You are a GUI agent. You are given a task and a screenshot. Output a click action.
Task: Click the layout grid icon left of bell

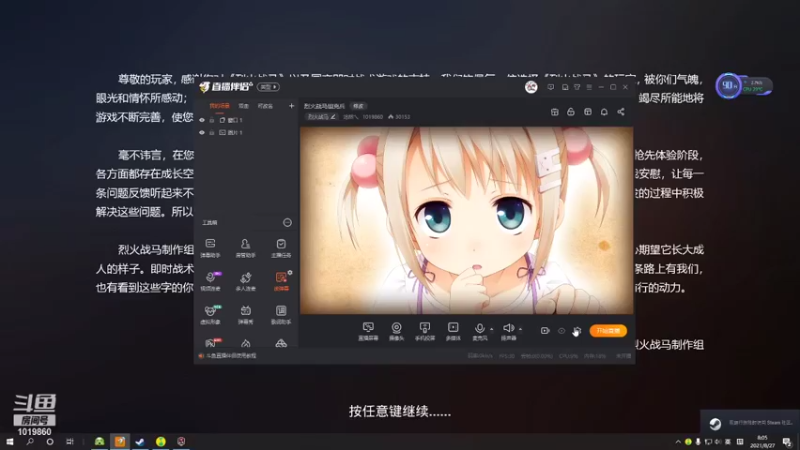click(588, 112)
